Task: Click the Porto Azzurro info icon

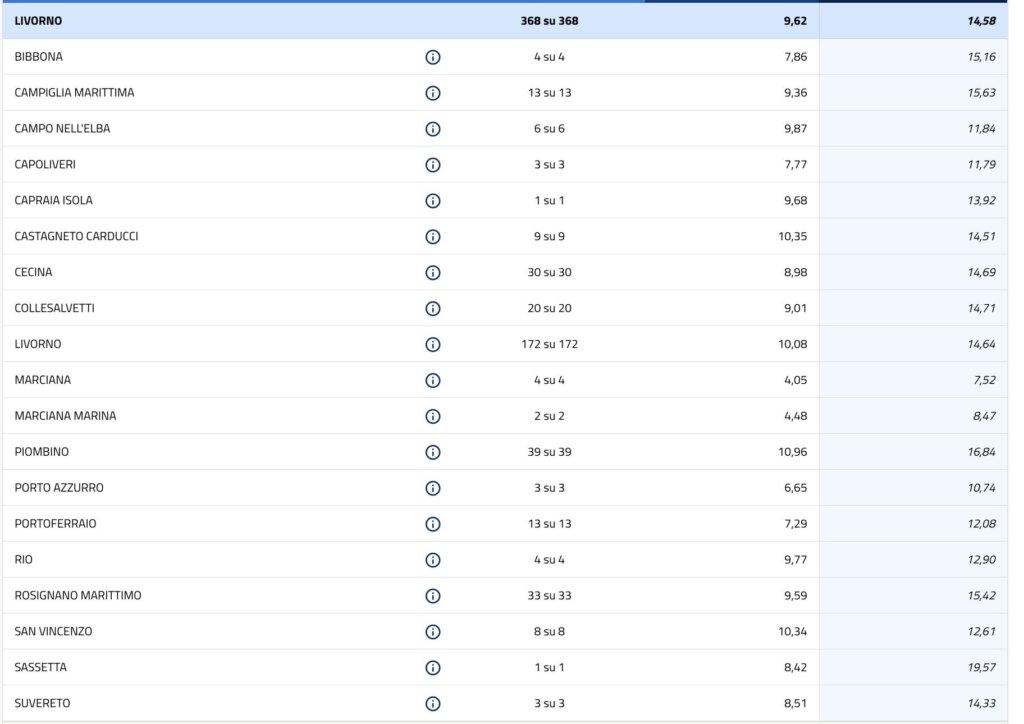Action: [x=433, y=488]
